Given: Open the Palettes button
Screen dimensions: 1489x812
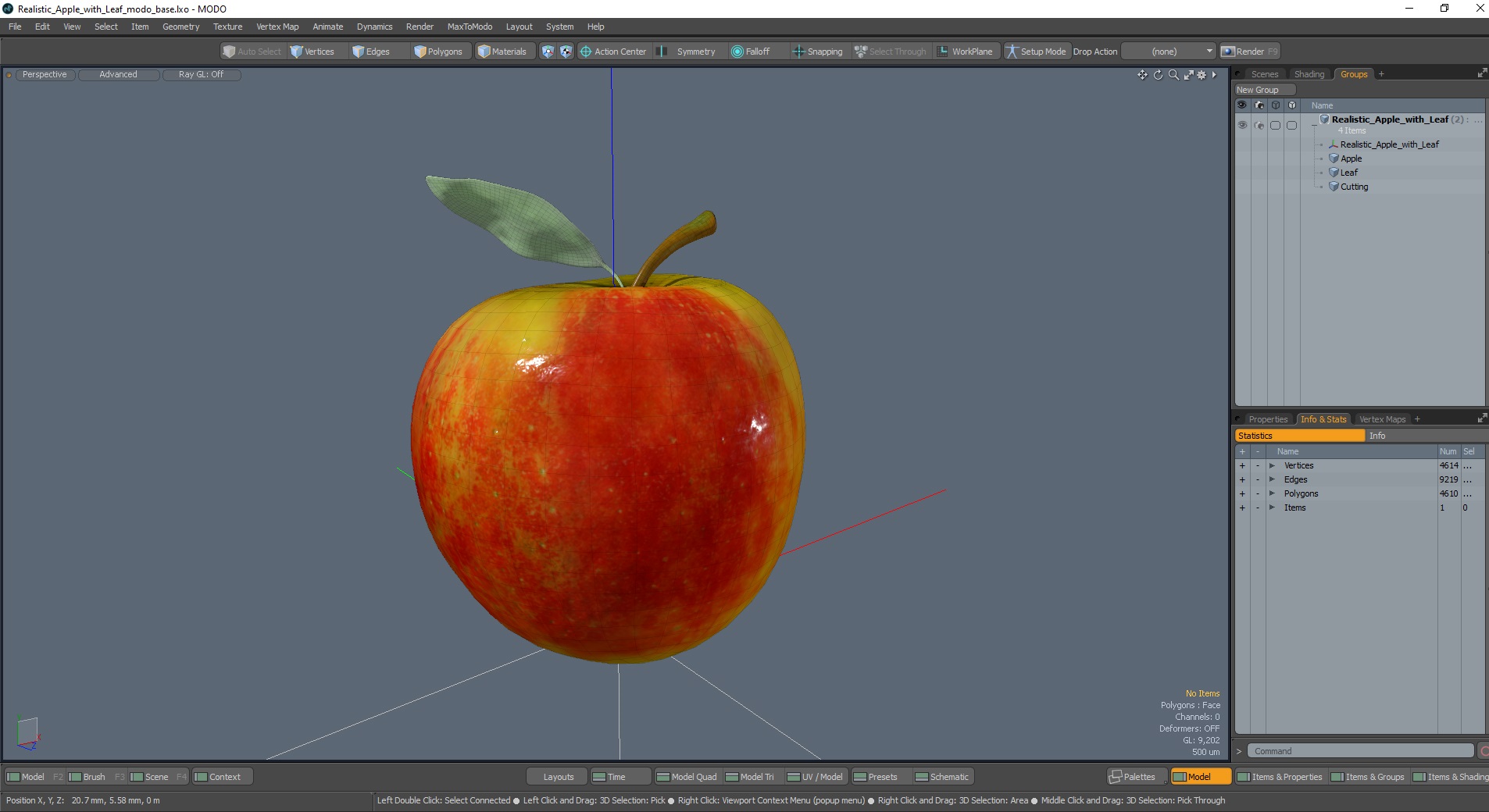Looking at the screenshot, I should tap(1137, 777).
